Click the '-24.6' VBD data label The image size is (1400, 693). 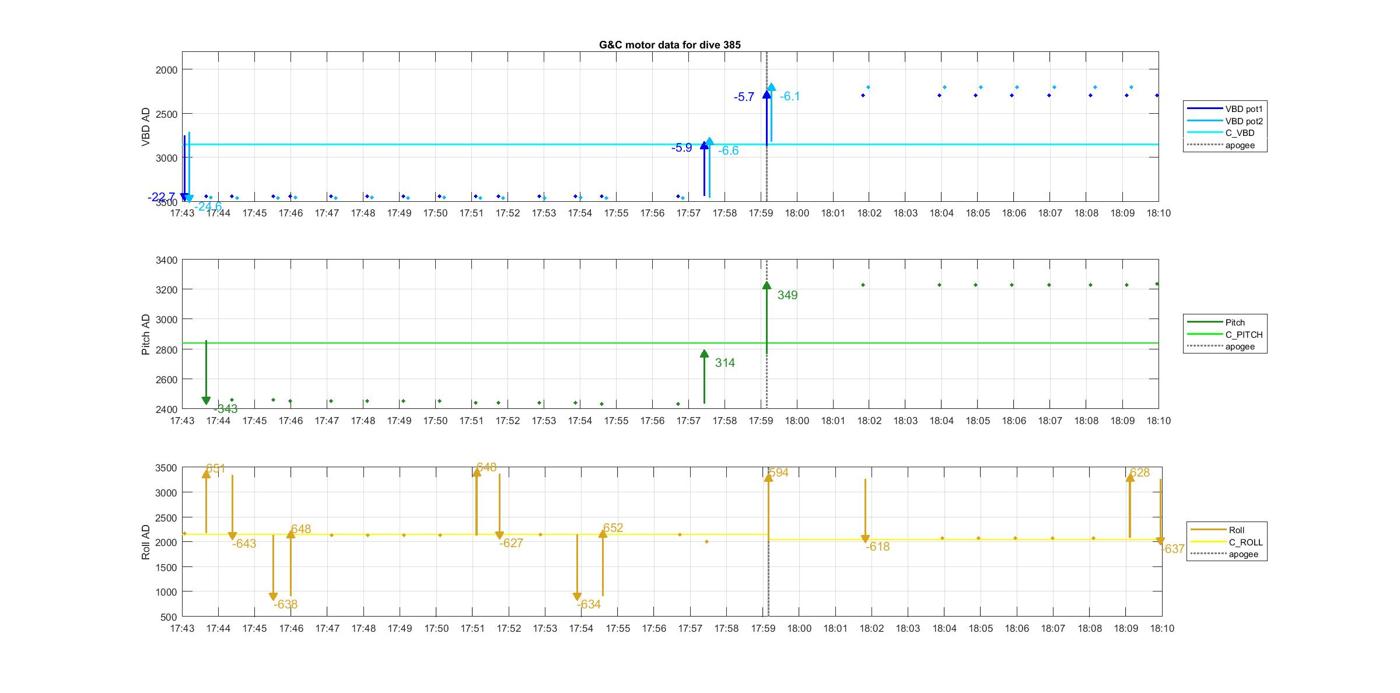pos(208,207)
